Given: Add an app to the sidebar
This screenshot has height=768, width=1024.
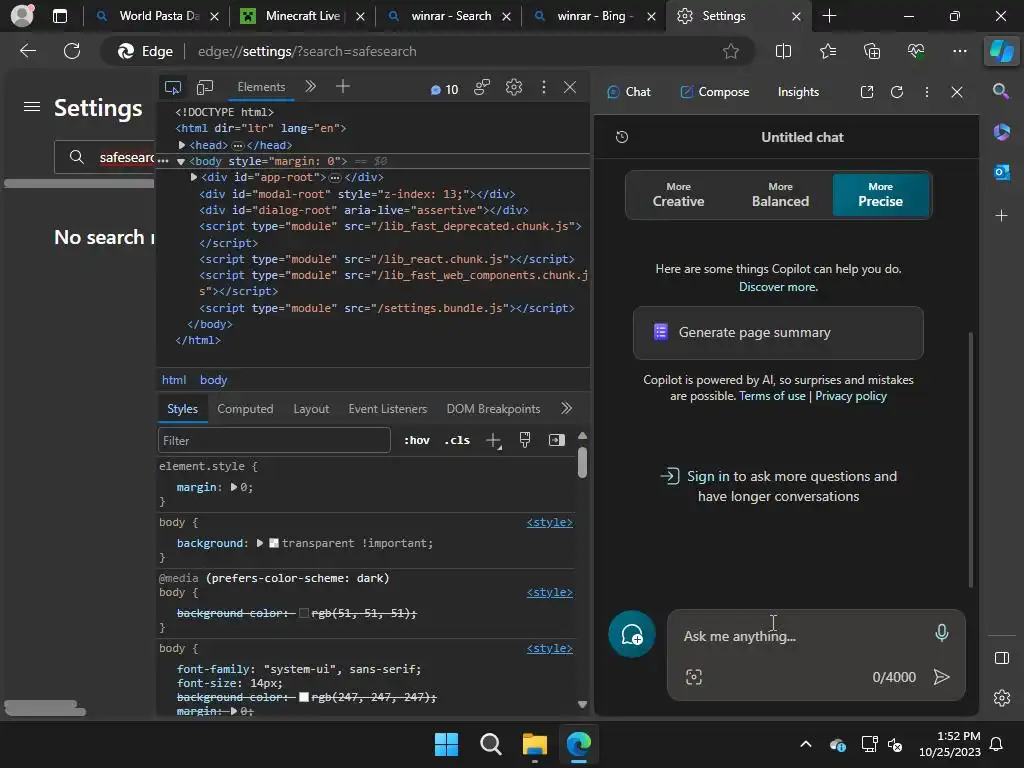Looking at the screenshot, I should click(x=1001, y=216).
